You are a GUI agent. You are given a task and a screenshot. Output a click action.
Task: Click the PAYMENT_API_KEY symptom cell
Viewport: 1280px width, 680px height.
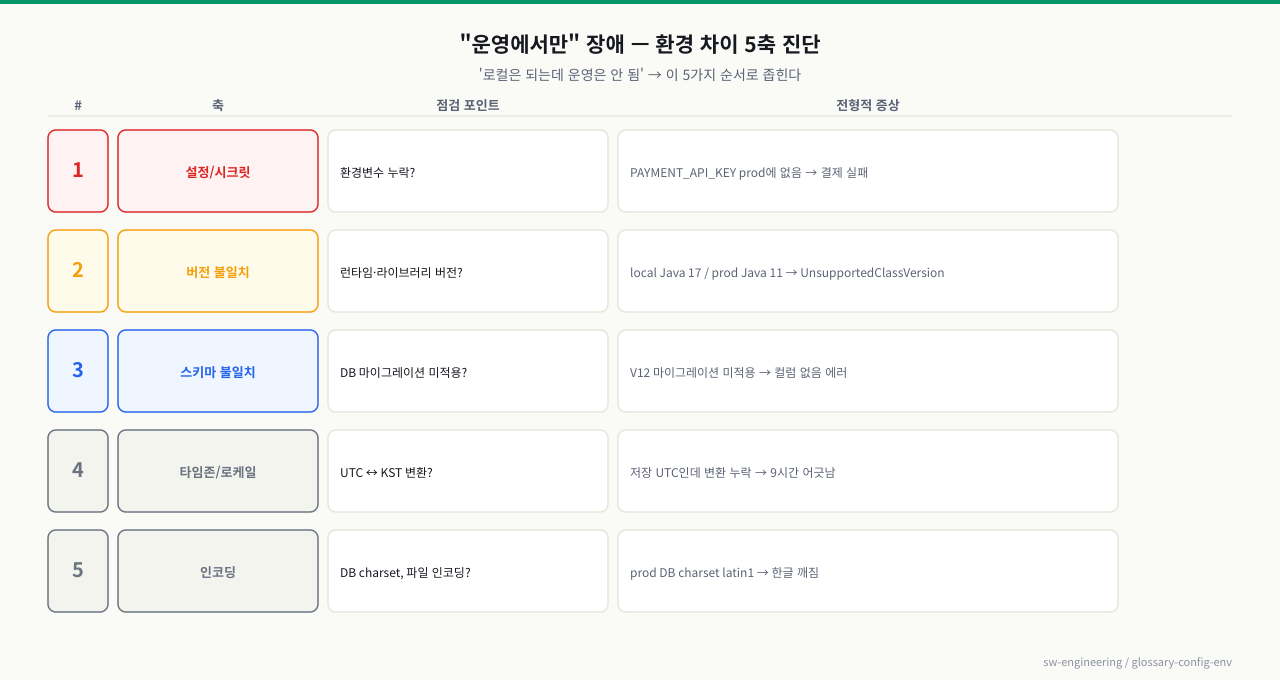(x=868, y=171)
